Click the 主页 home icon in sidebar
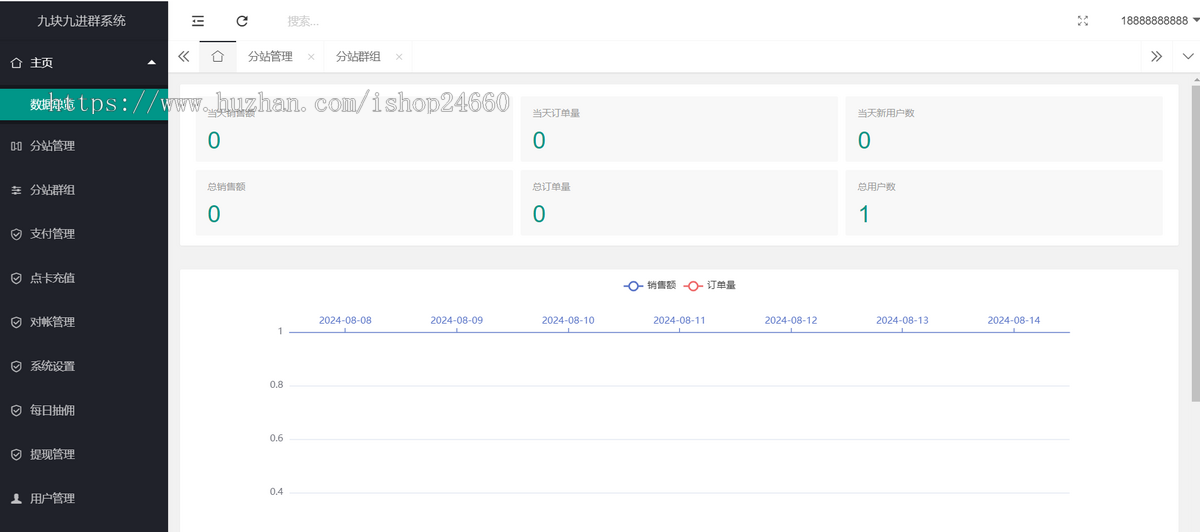This screenshot has height=532, width=1200. 16,62
